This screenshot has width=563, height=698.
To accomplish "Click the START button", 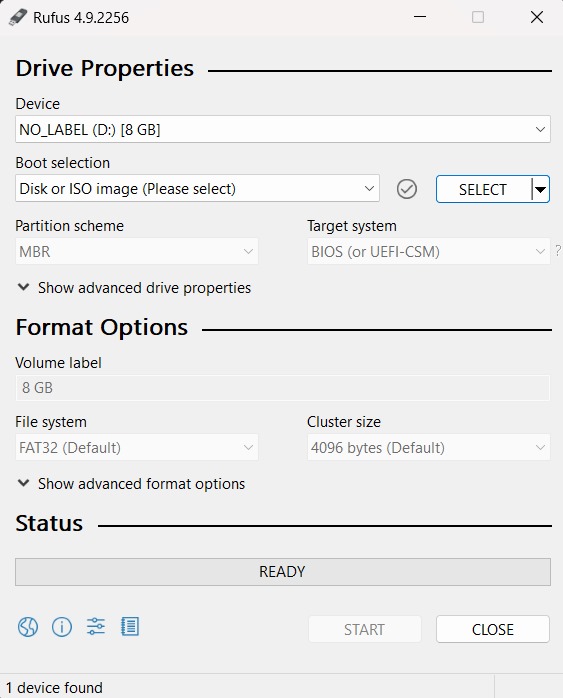I will tap(365, 629).
